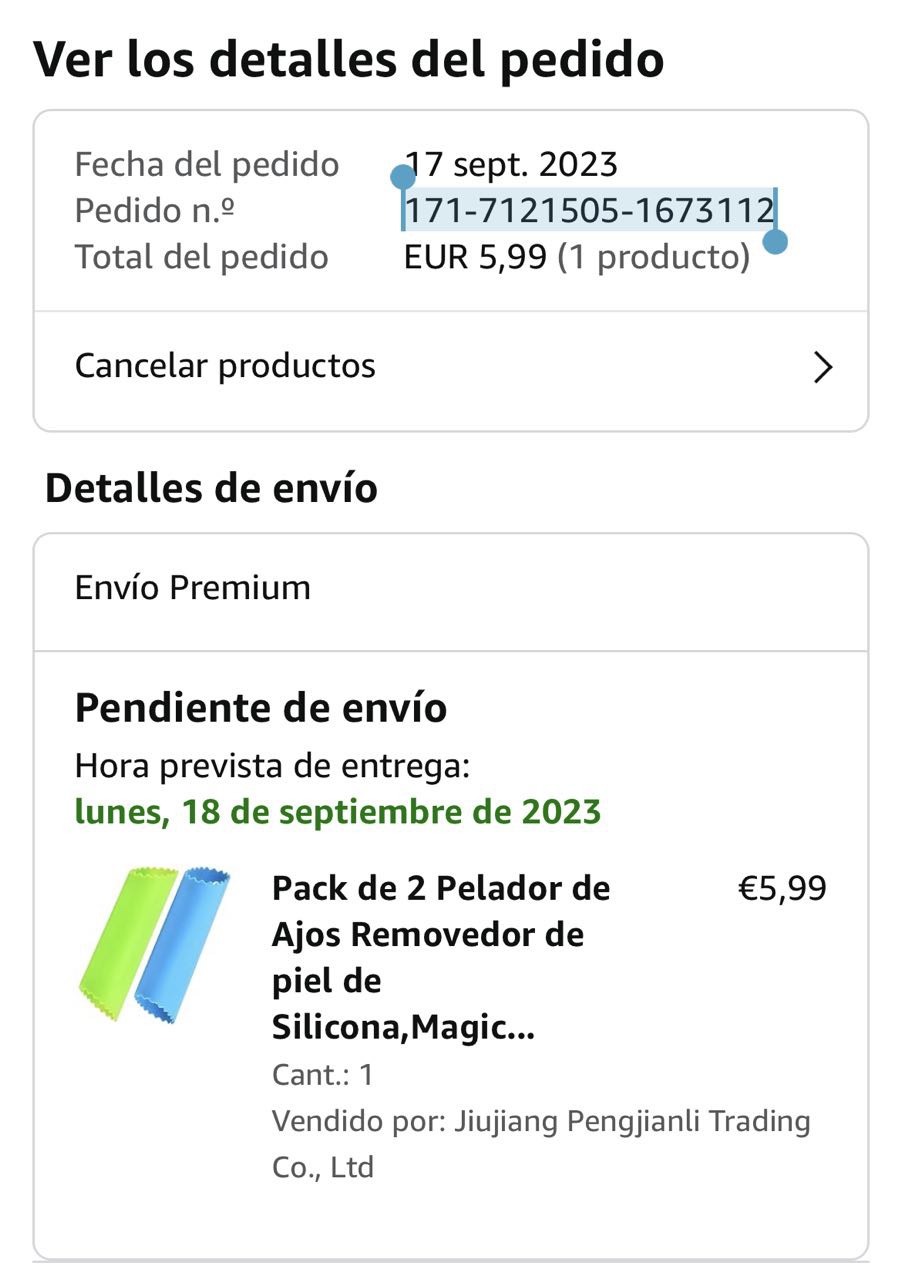This screenshot has width=902, height=1280.
Task: Tap the garlic peeler product thumbnail
Action: tap(156, 945)
